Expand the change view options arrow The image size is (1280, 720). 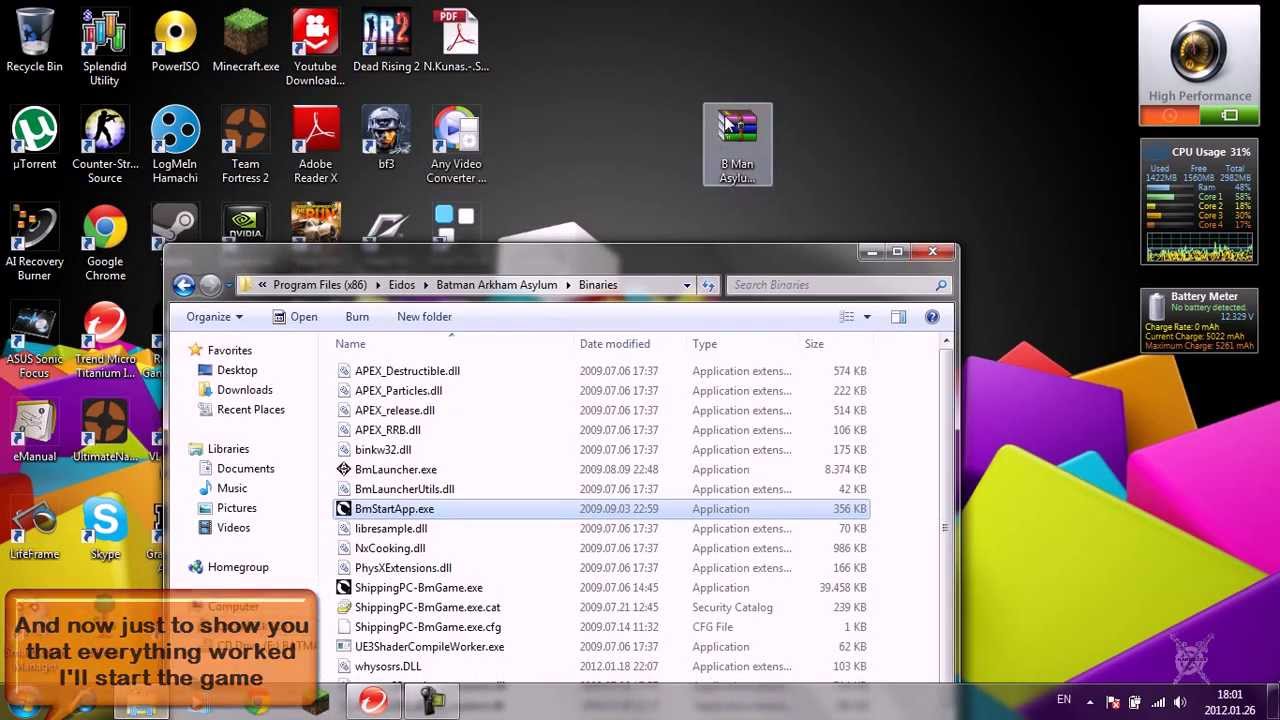[x=867, y=317]
